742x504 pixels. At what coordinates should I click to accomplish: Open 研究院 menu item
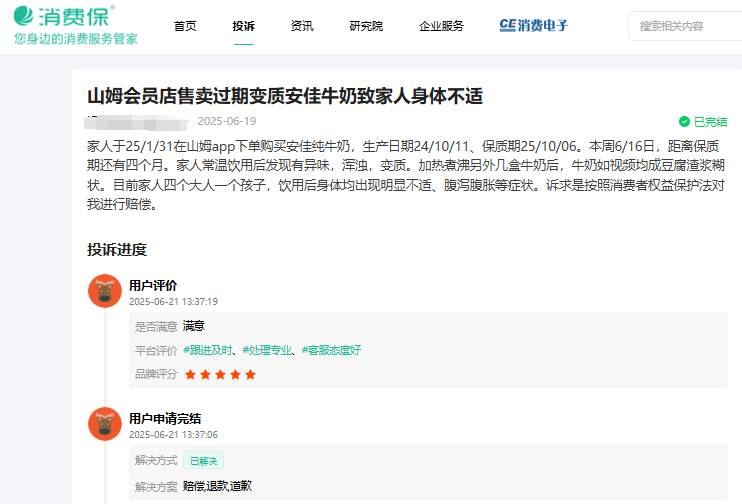[366, 26]
